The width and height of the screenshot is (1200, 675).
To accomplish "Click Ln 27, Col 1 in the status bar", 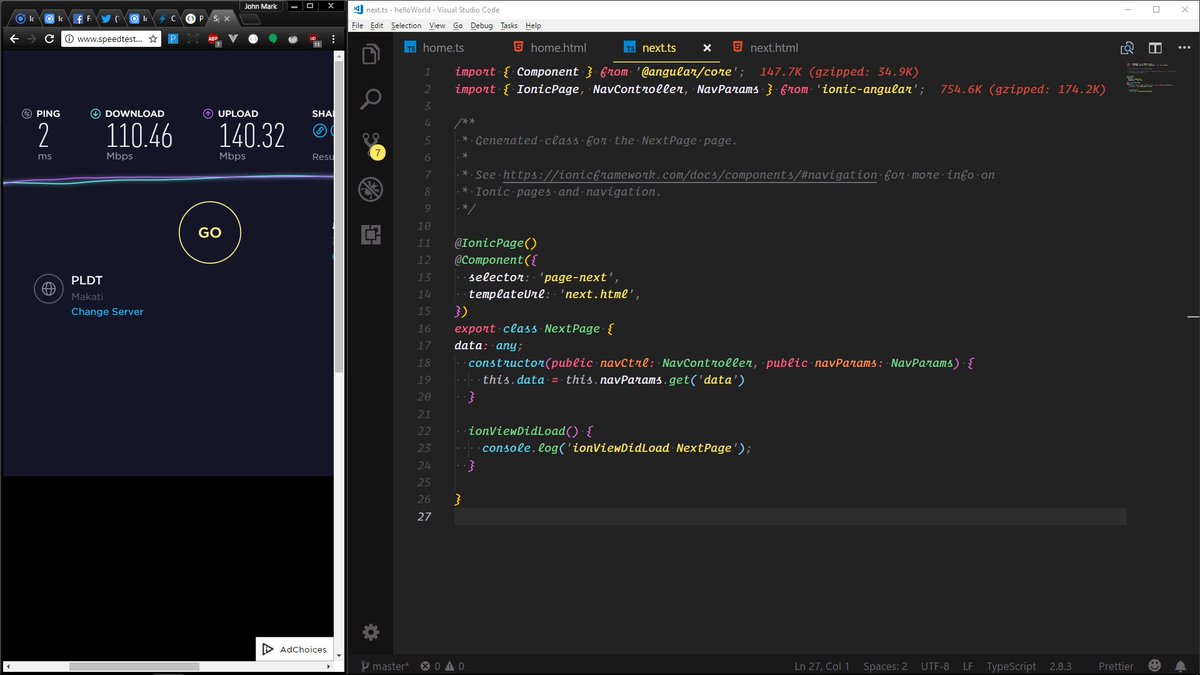I will tap(822, 666).
